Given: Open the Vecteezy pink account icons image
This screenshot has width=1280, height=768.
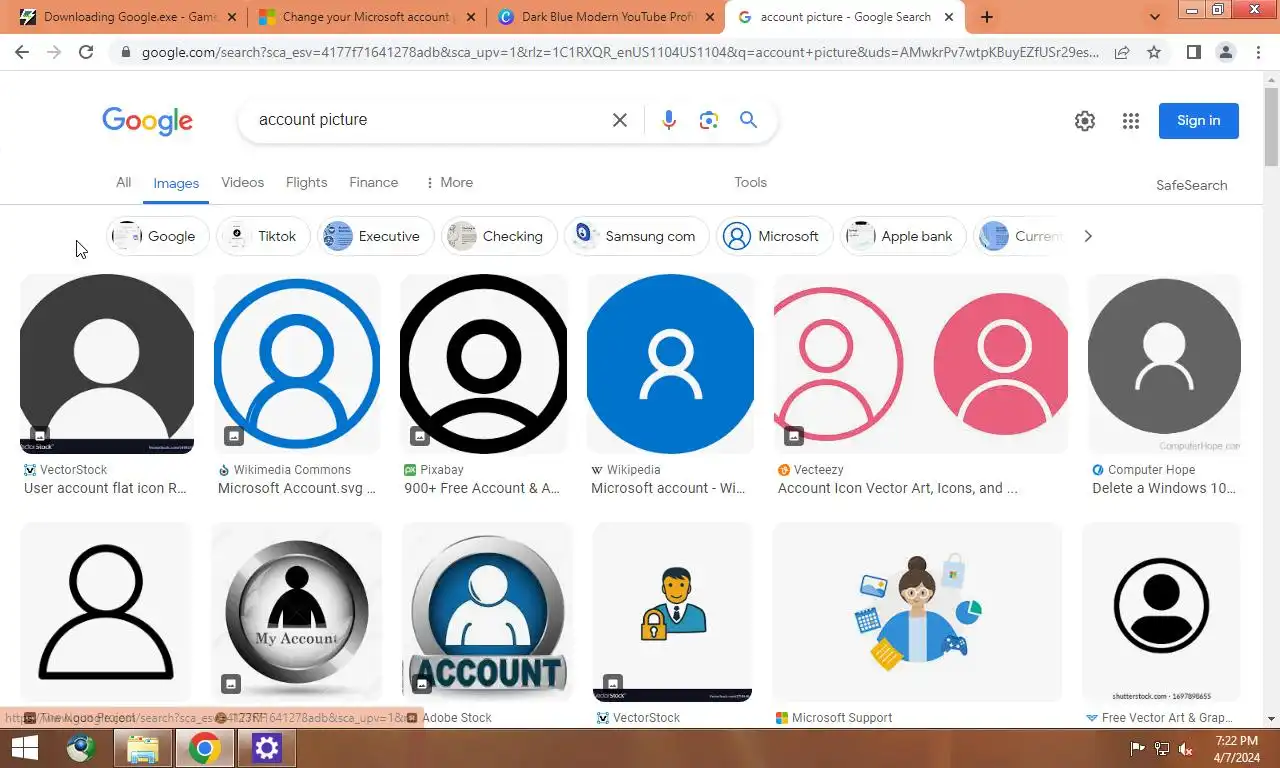Looking at the screenshot, I should pyautogui.click(x=921, y=364).
